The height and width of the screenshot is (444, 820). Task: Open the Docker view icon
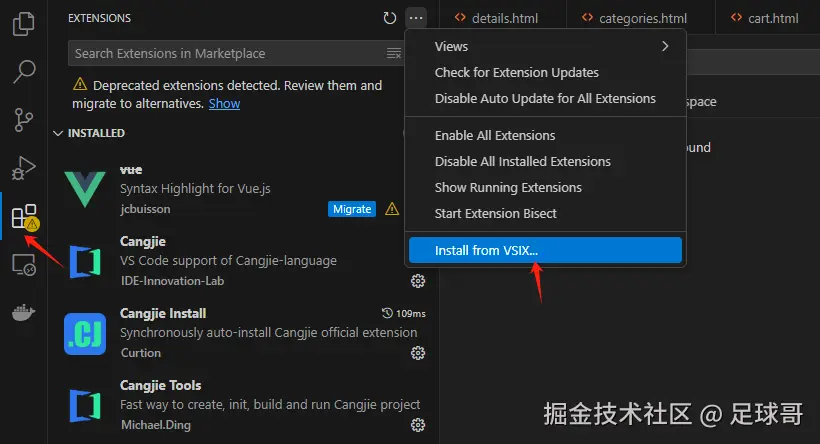click(24, 312)
